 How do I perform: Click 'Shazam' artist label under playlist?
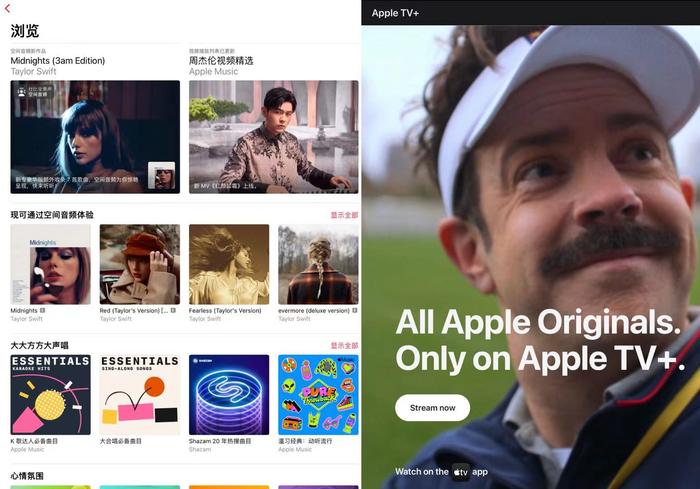pyautogui.click(x=200, y=449)
